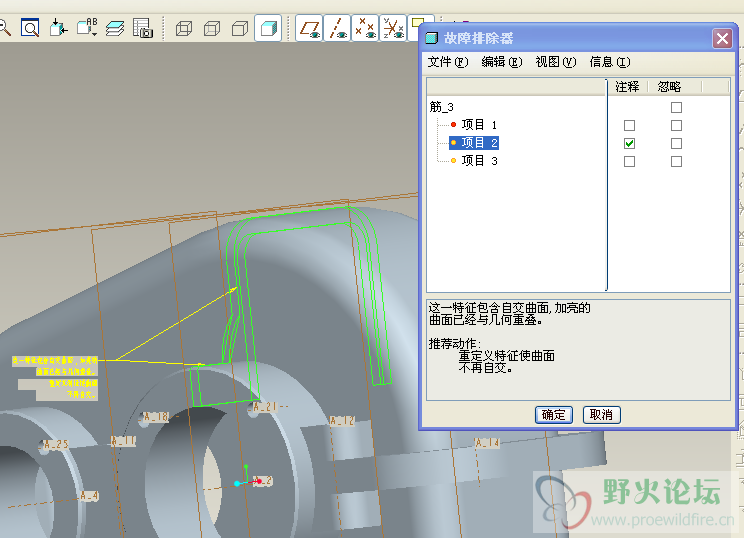The height and width of the screenshot is (538, 744).
Task: Open the 视图(V) menu
Action: pos(556,62)
